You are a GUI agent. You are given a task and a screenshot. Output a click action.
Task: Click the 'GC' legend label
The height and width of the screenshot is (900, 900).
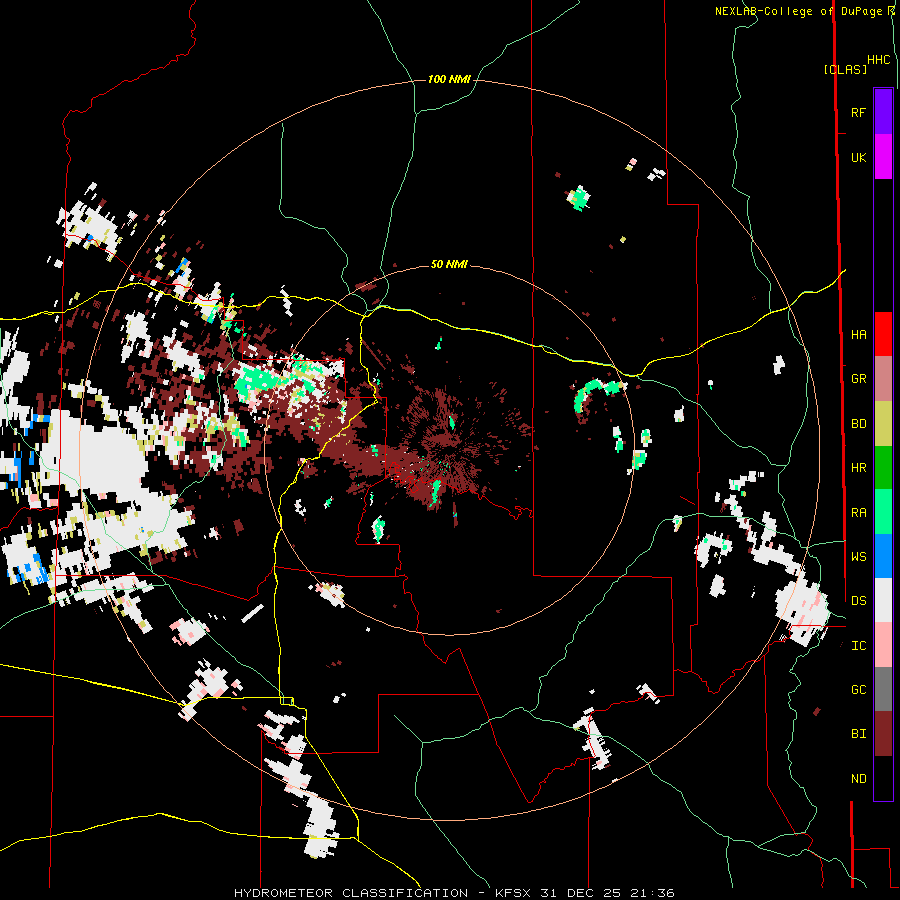click(x=858, y=689)
